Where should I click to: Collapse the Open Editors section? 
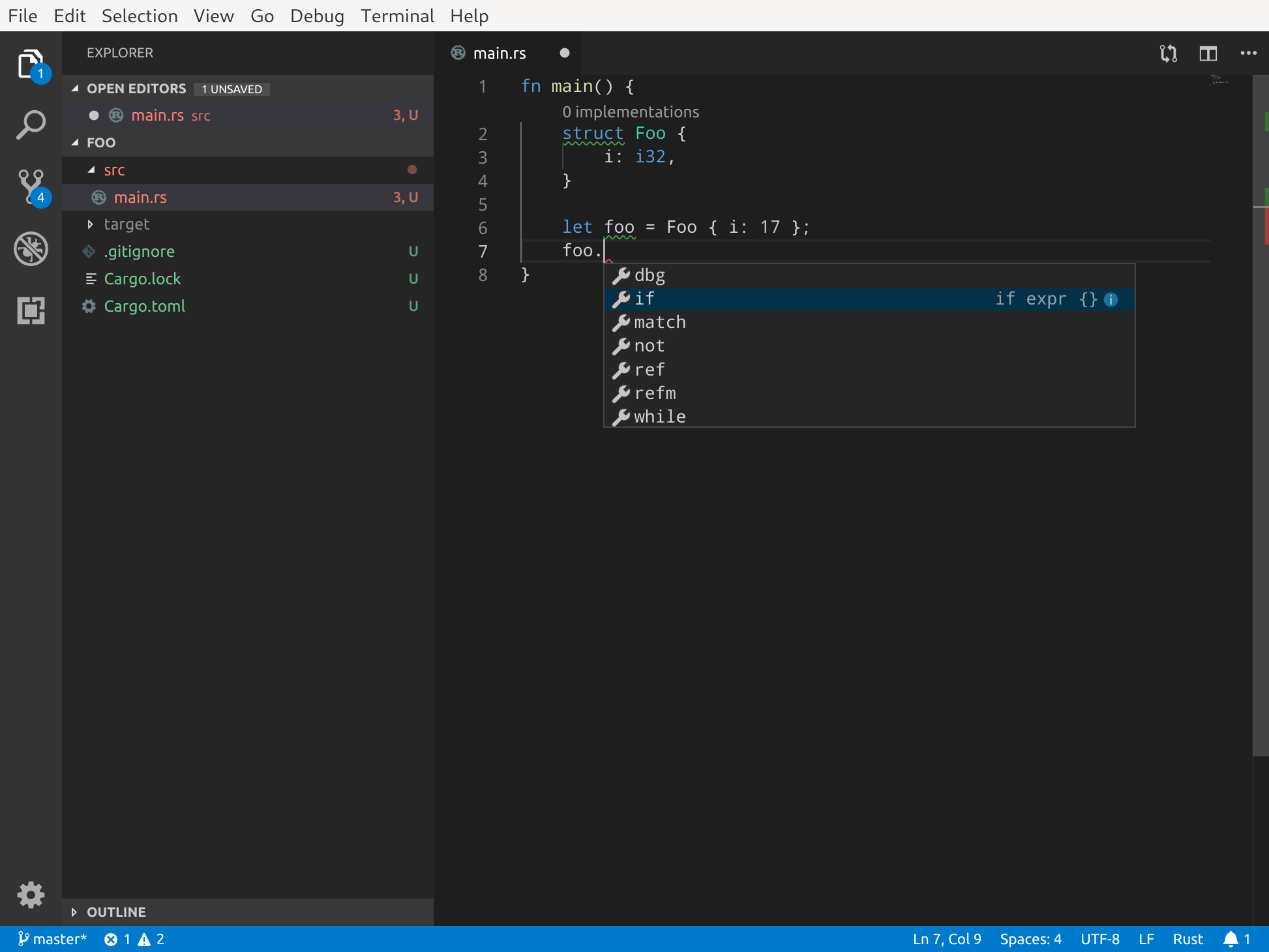click(x=75, y=88)
